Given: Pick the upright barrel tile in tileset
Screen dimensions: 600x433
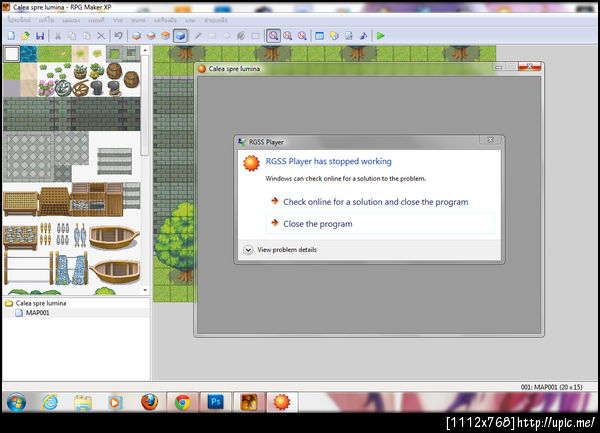Looking at the screenshot, I should tap(114, 71).
